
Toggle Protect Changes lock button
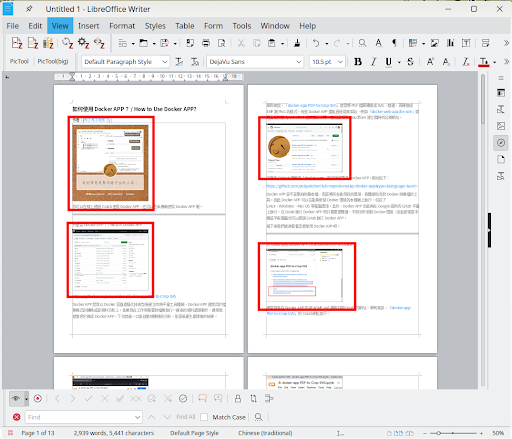click(x=238, y=398)
